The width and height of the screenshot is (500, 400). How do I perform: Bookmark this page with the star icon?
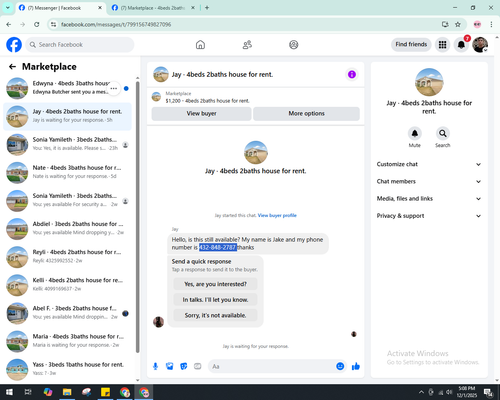click(458, 24)
